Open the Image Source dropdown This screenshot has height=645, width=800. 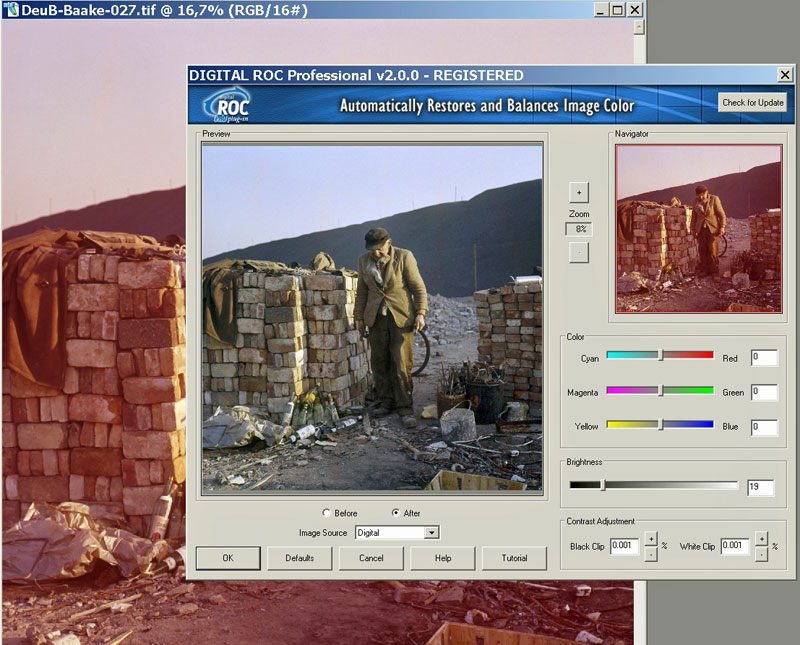coord(432,533)
